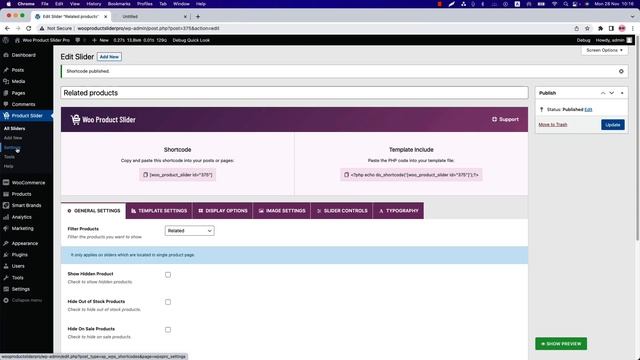640x360 pixels.
Task: Open Posts in the admin sidebar
Action: [18, 70]
